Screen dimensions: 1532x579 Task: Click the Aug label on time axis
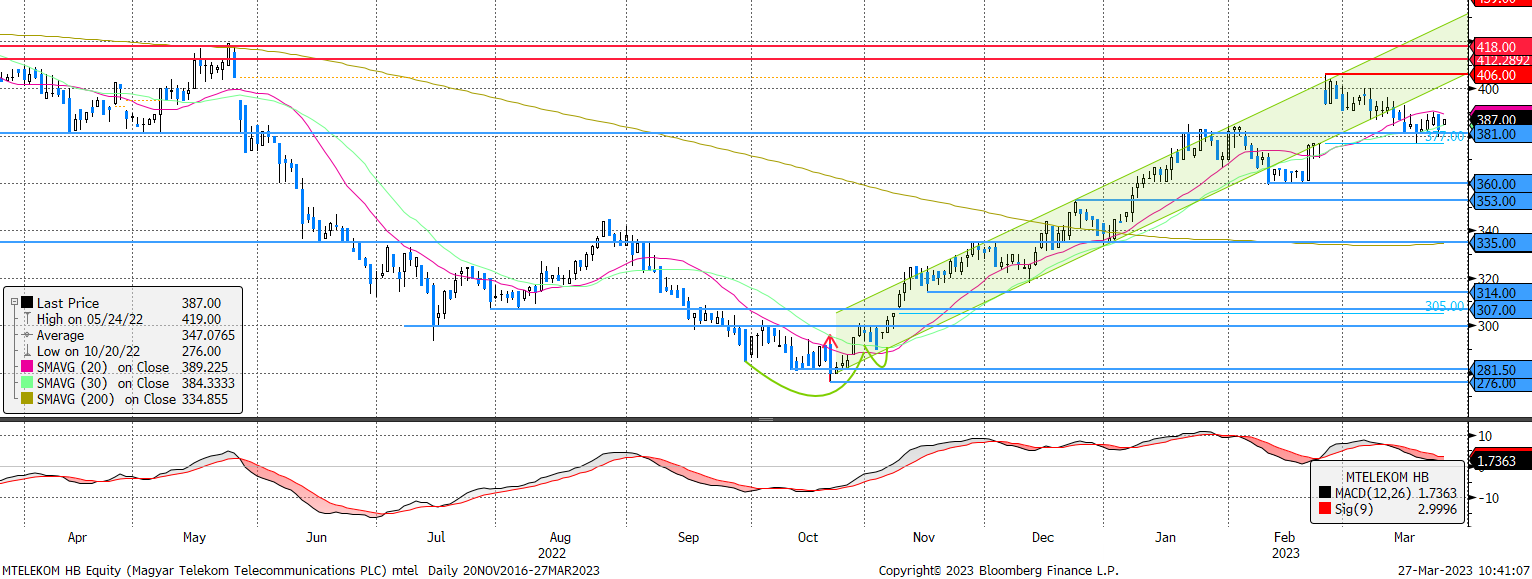559,538
